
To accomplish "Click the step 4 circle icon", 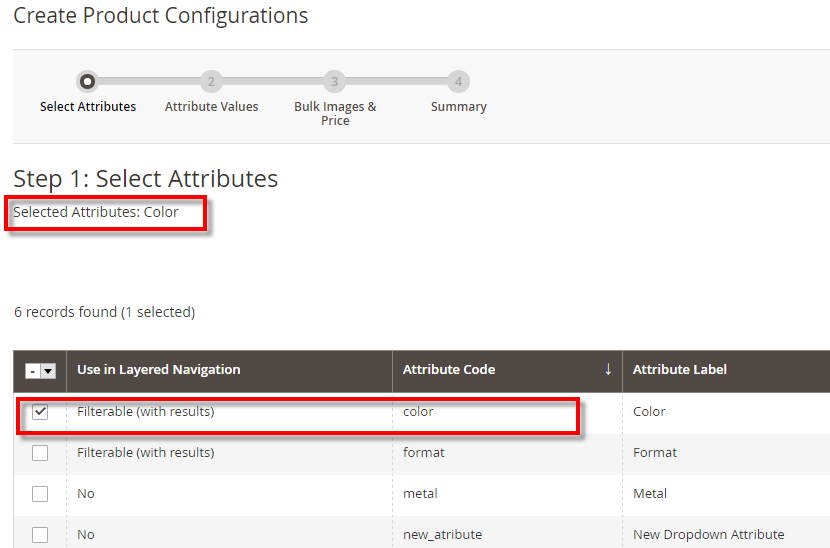I will pos(458,82).
